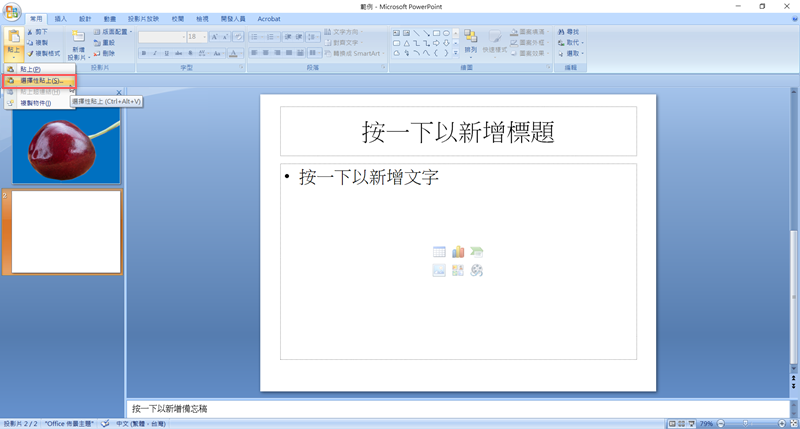
Task: Click the Insert Media Clip icon in the placeholder
Action: point(477,270)
